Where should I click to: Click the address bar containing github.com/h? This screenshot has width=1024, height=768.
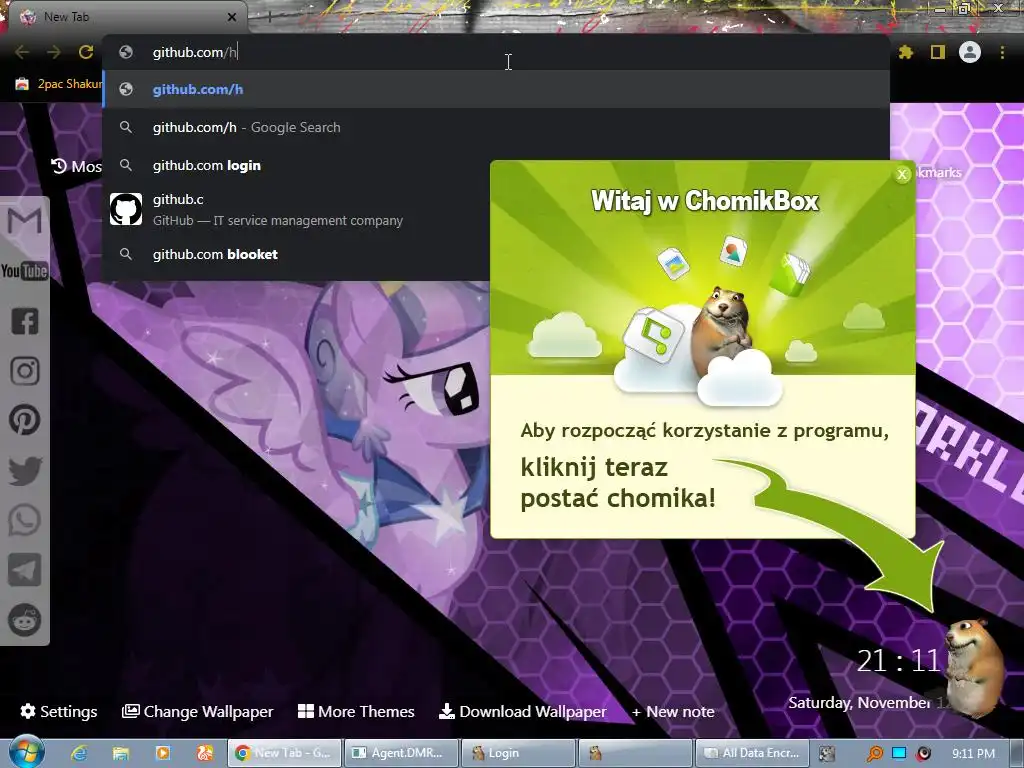click(496, 52)
